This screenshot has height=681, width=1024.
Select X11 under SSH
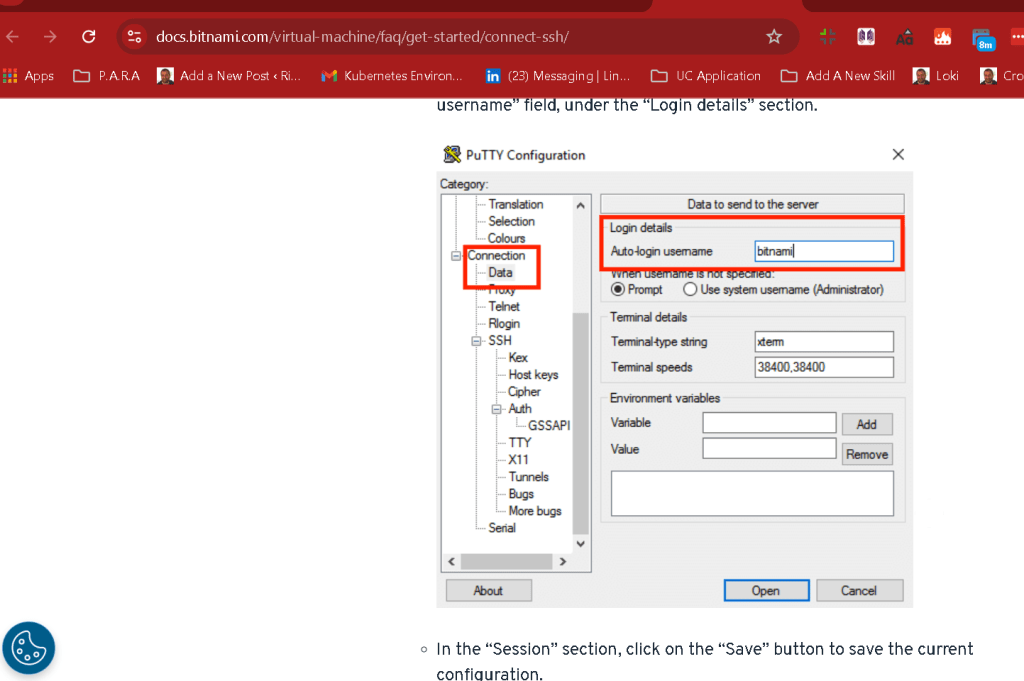[518, 460]
